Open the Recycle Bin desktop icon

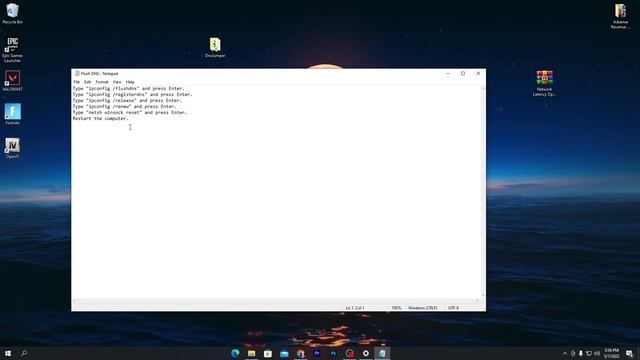tap(12, 13)
